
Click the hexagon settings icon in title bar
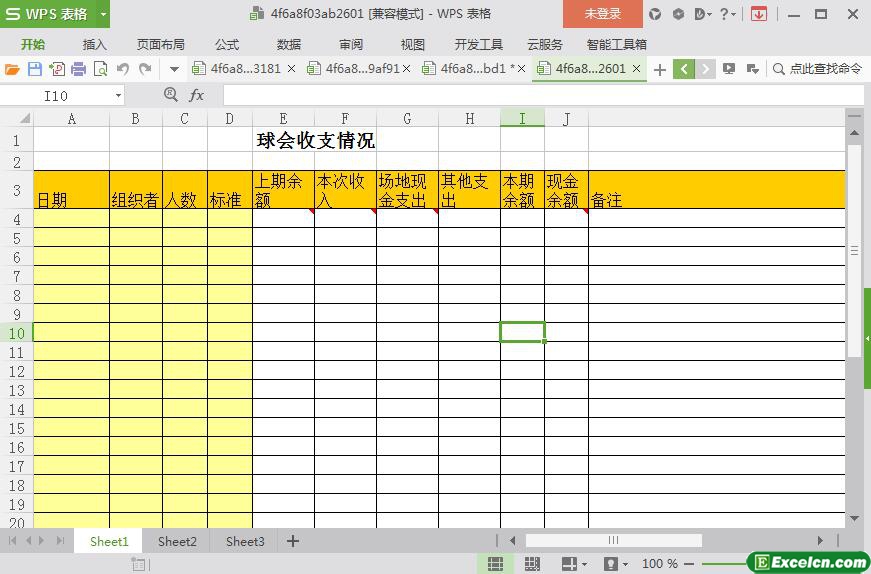(x=678, y=14)
